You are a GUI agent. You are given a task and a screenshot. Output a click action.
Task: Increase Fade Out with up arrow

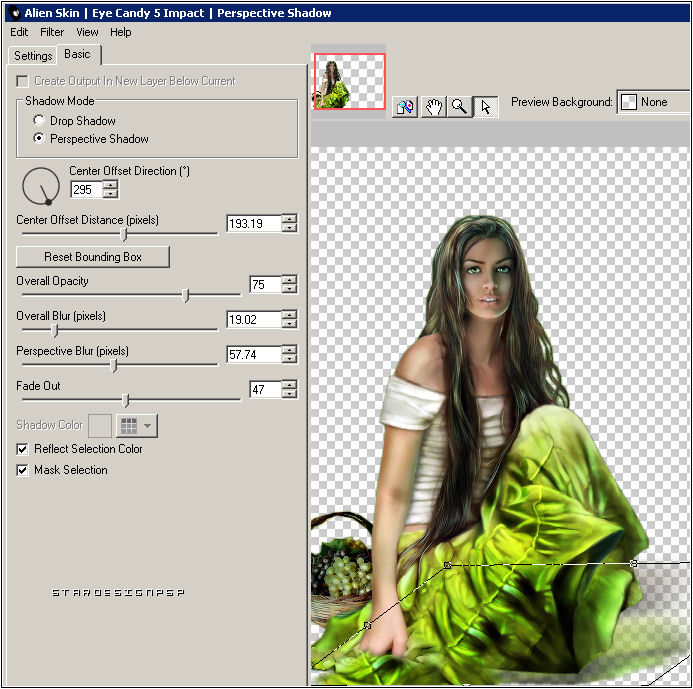pos(289,384)
